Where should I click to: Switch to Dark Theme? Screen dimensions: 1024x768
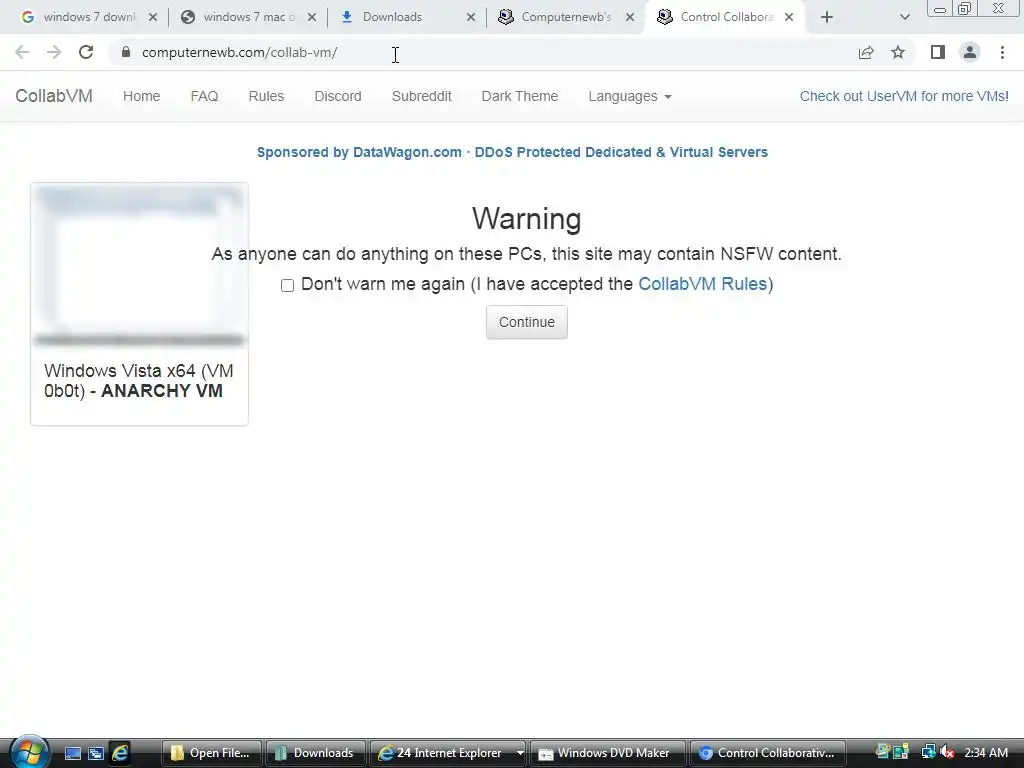click(x=520, y=96)
